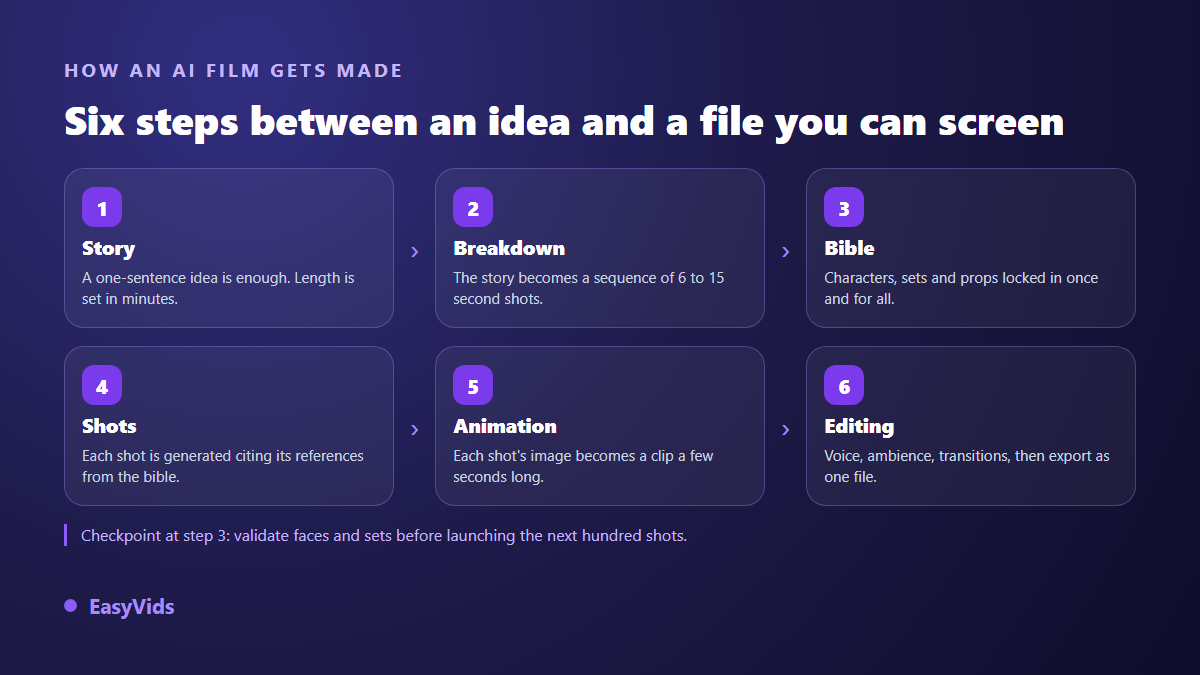Click text 'Each shot is generated citing its references'

tap(223, 455)
